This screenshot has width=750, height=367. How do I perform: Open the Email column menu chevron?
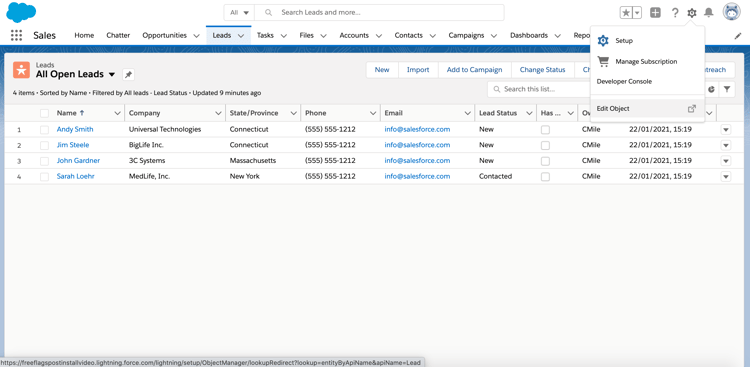(x=468, y=113)
